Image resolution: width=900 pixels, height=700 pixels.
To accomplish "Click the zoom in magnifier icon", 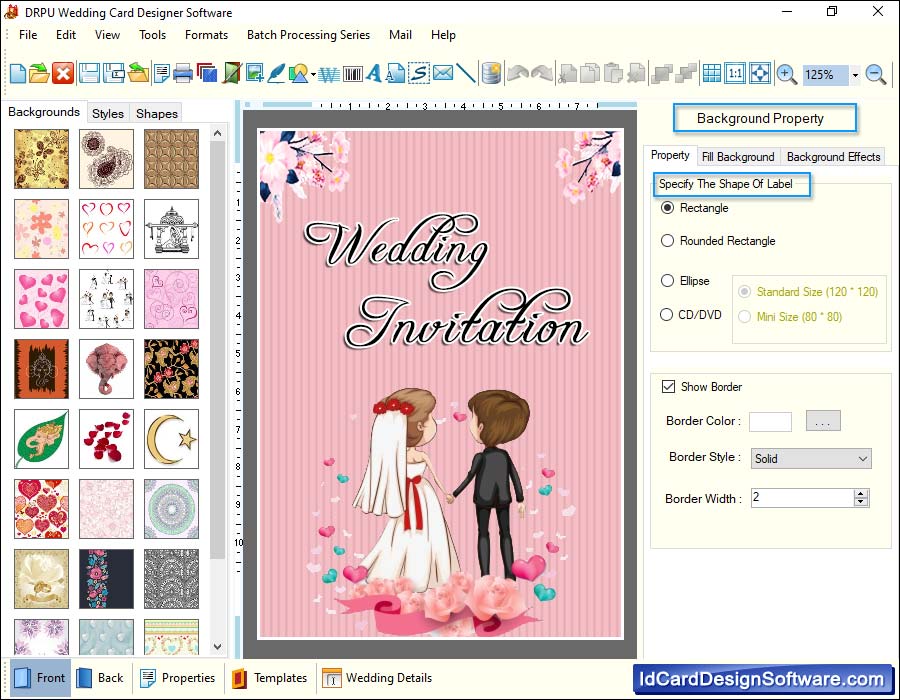I will (787, 74).
